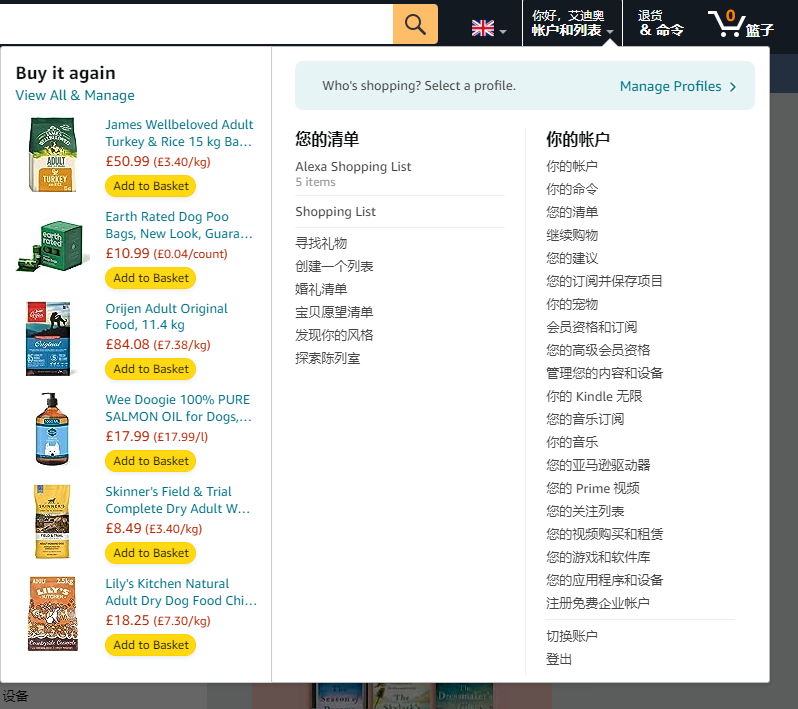Viewport: 798px width, 709px height.
Task: Open 您的订阅并保存项目
Action: [605, 281]
